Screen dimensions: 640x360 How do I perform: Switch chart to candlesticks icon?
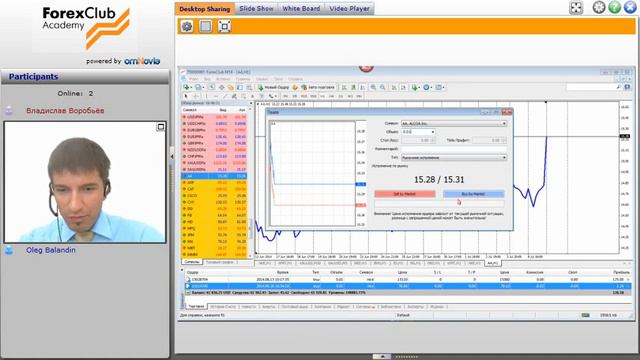click(x=354, y=87)
